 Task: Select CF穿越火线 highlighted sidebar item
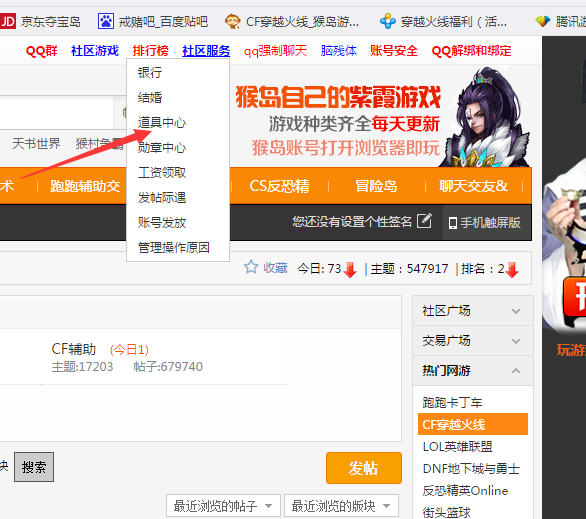(473, 424)
